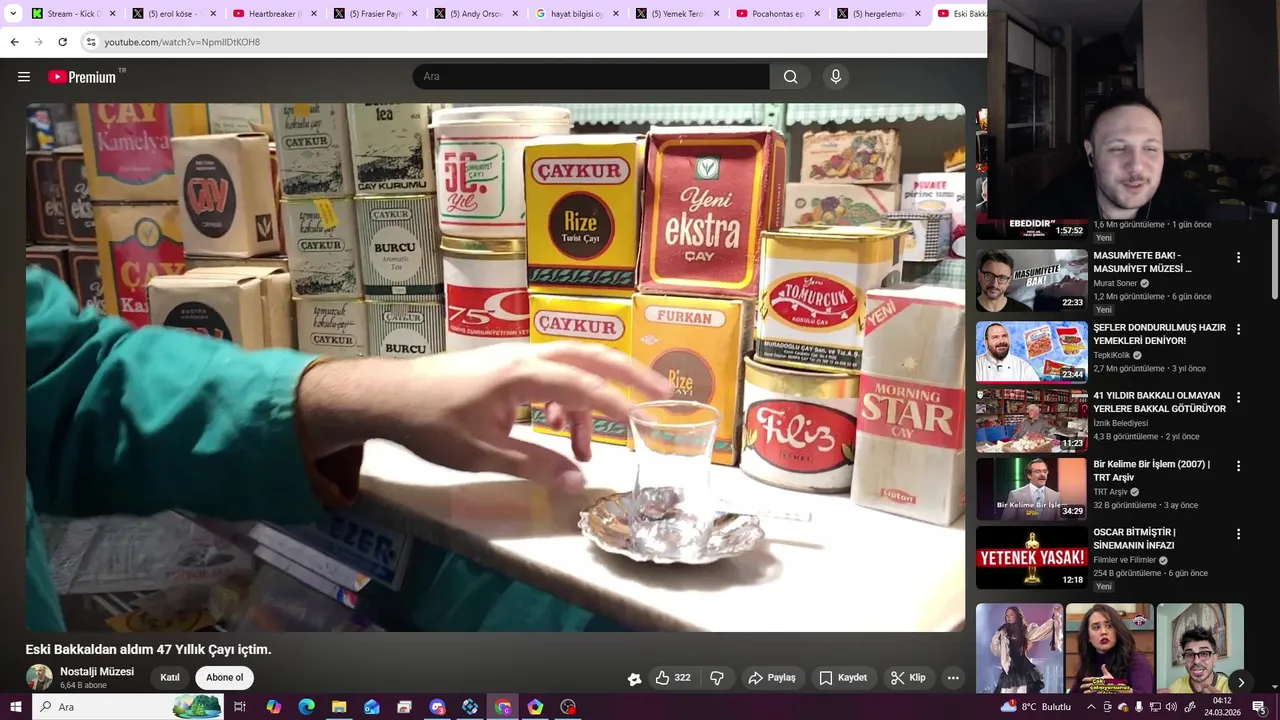Switch to the Stream - Kick tab

pyautogui.click(x=75, y=14)
